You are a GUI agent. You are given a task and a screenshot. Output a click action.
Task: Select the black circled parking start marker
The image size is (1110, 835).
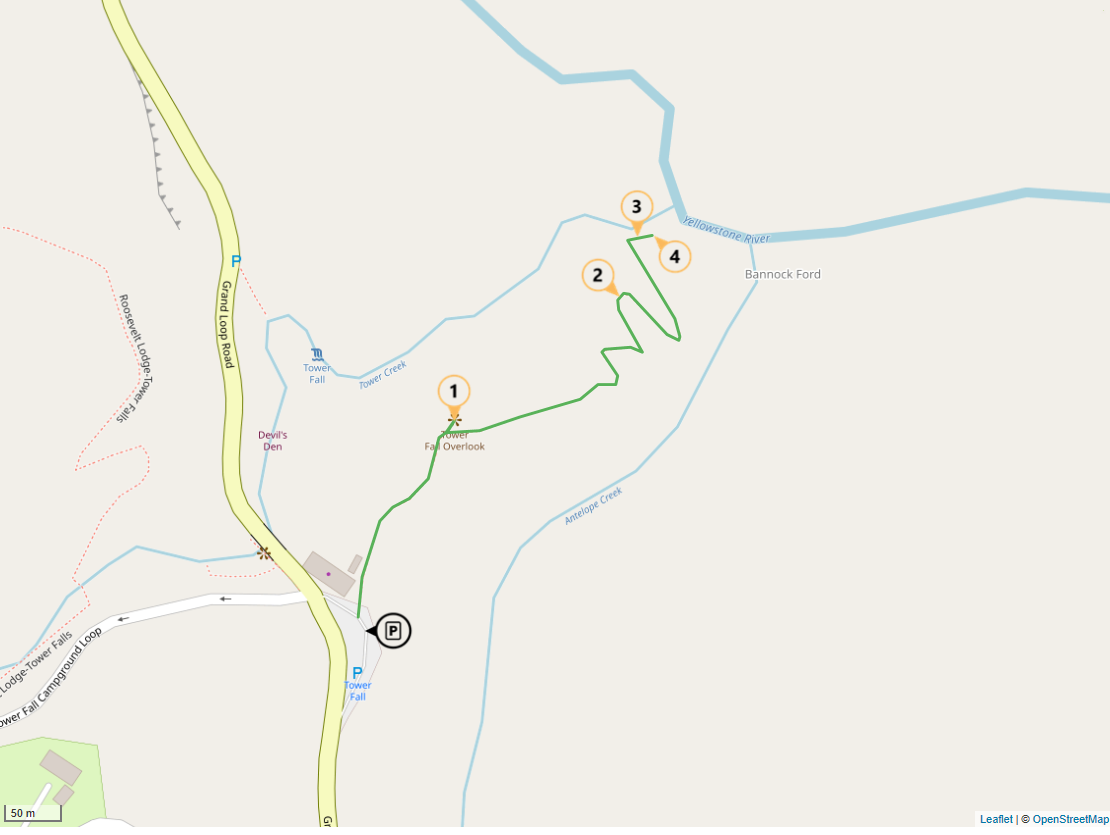[392, 630]
